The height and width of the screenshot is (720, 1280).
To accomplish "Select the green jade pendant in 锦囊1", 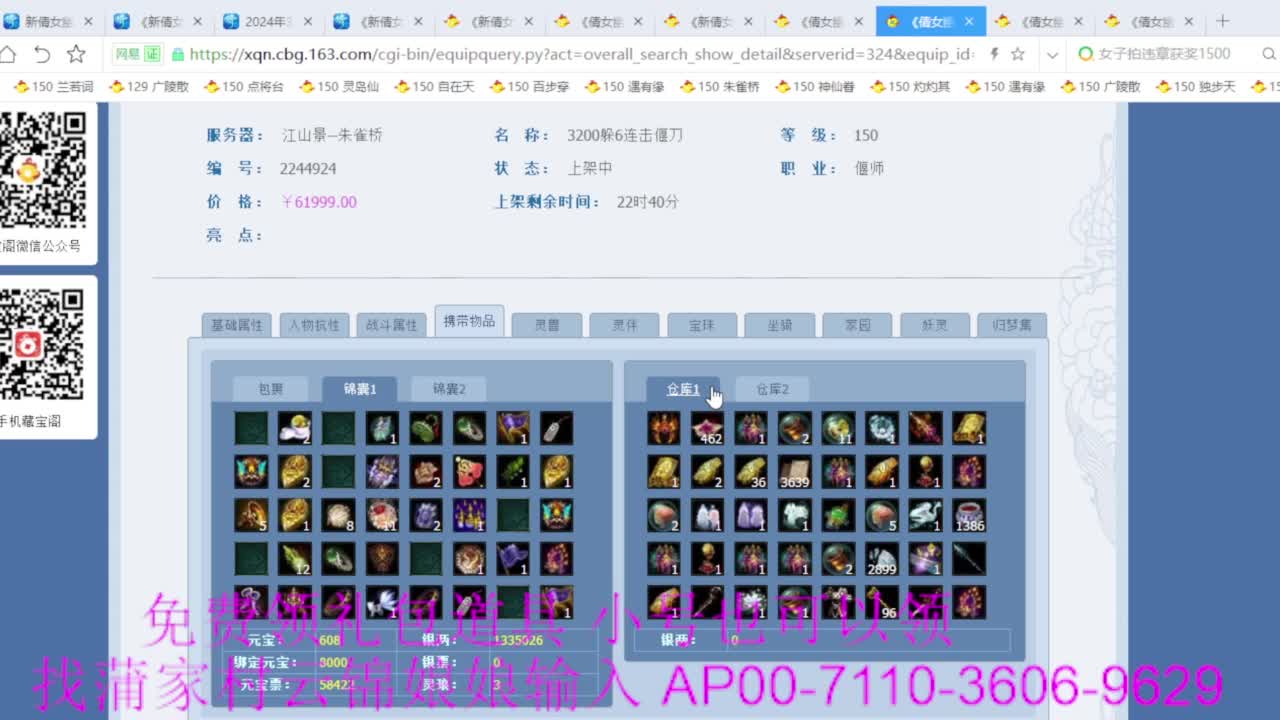I will point(426,428).
